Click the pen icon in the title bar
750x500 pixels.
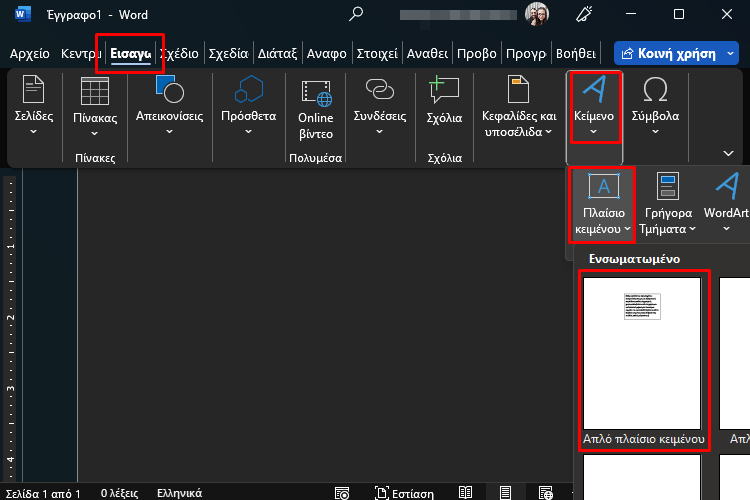584,14
